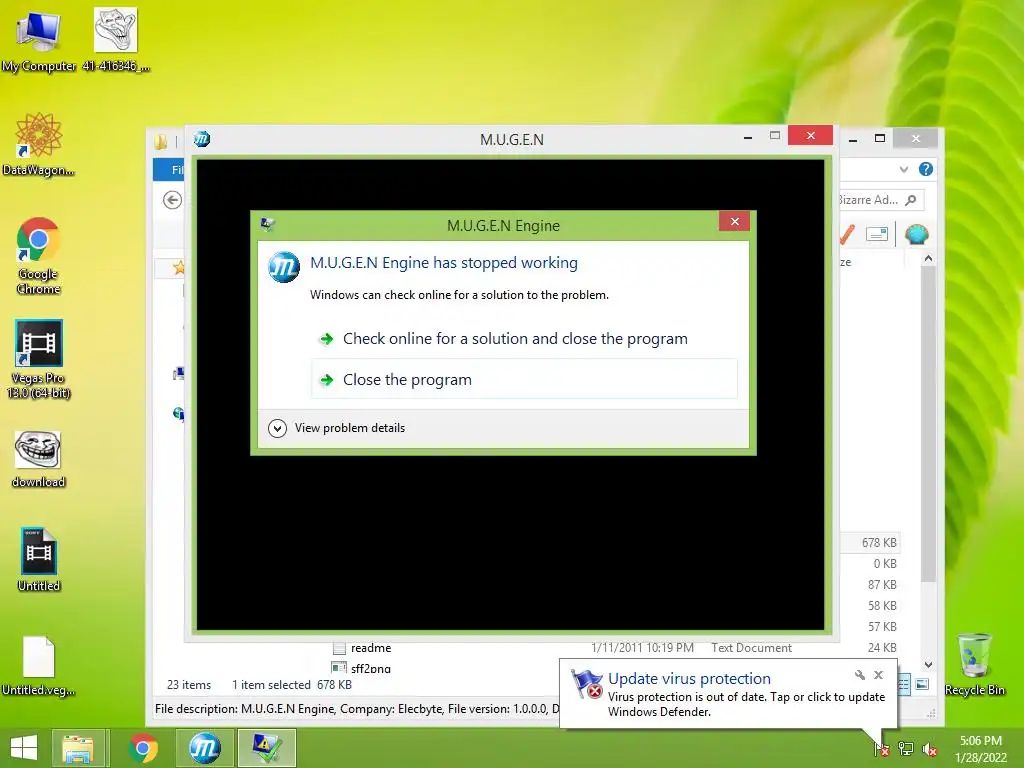1024x768 pixels.
Task: Minimize the M.U.G.E.N window
Action: [748, 137]
